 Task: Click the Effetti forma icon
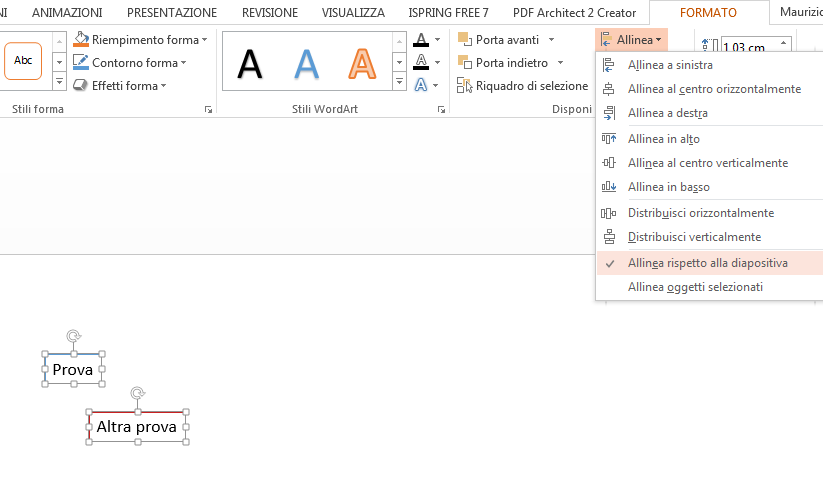point(80,85)
